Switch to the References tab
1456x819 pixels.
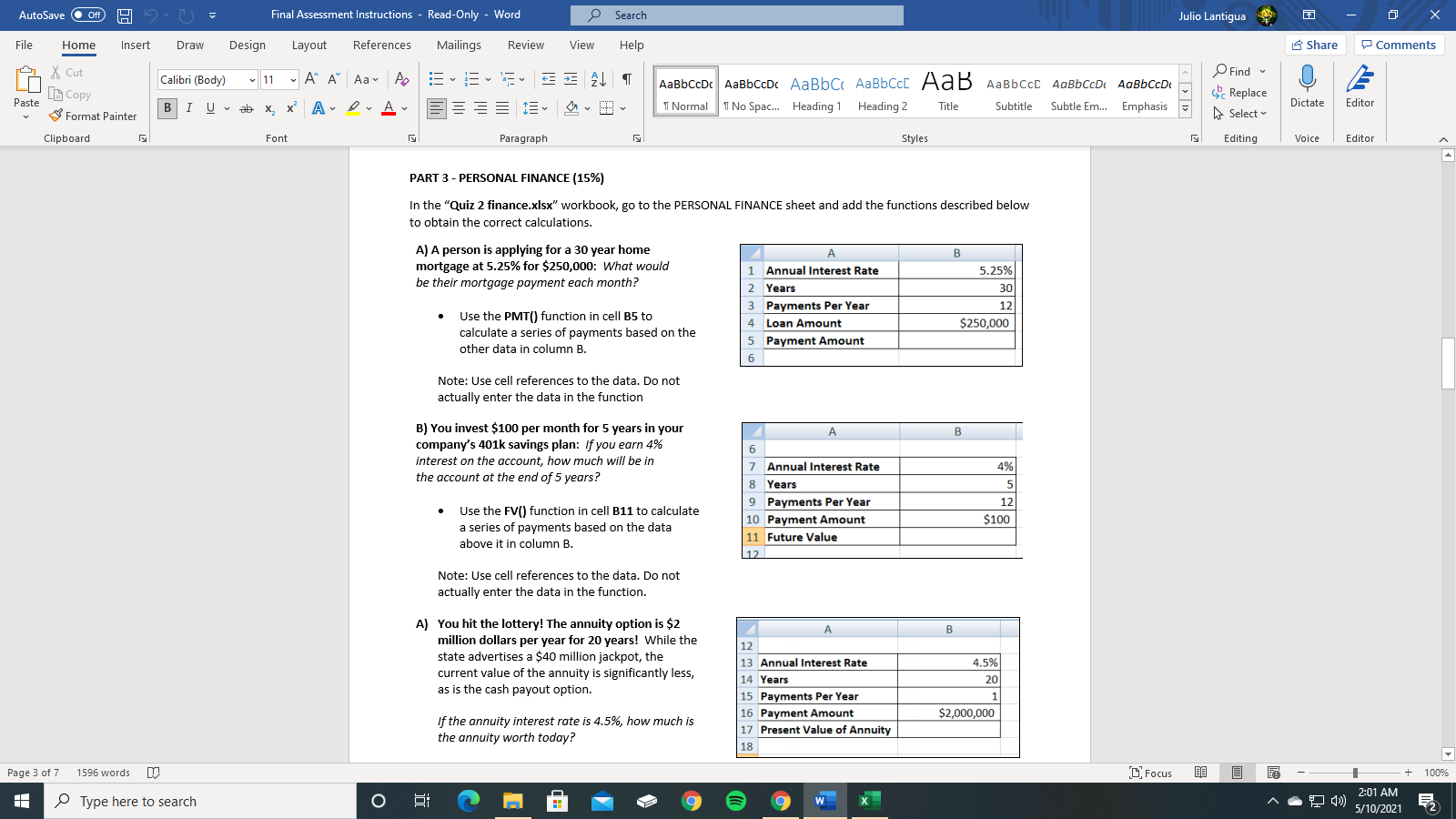[x=381, y=45]
